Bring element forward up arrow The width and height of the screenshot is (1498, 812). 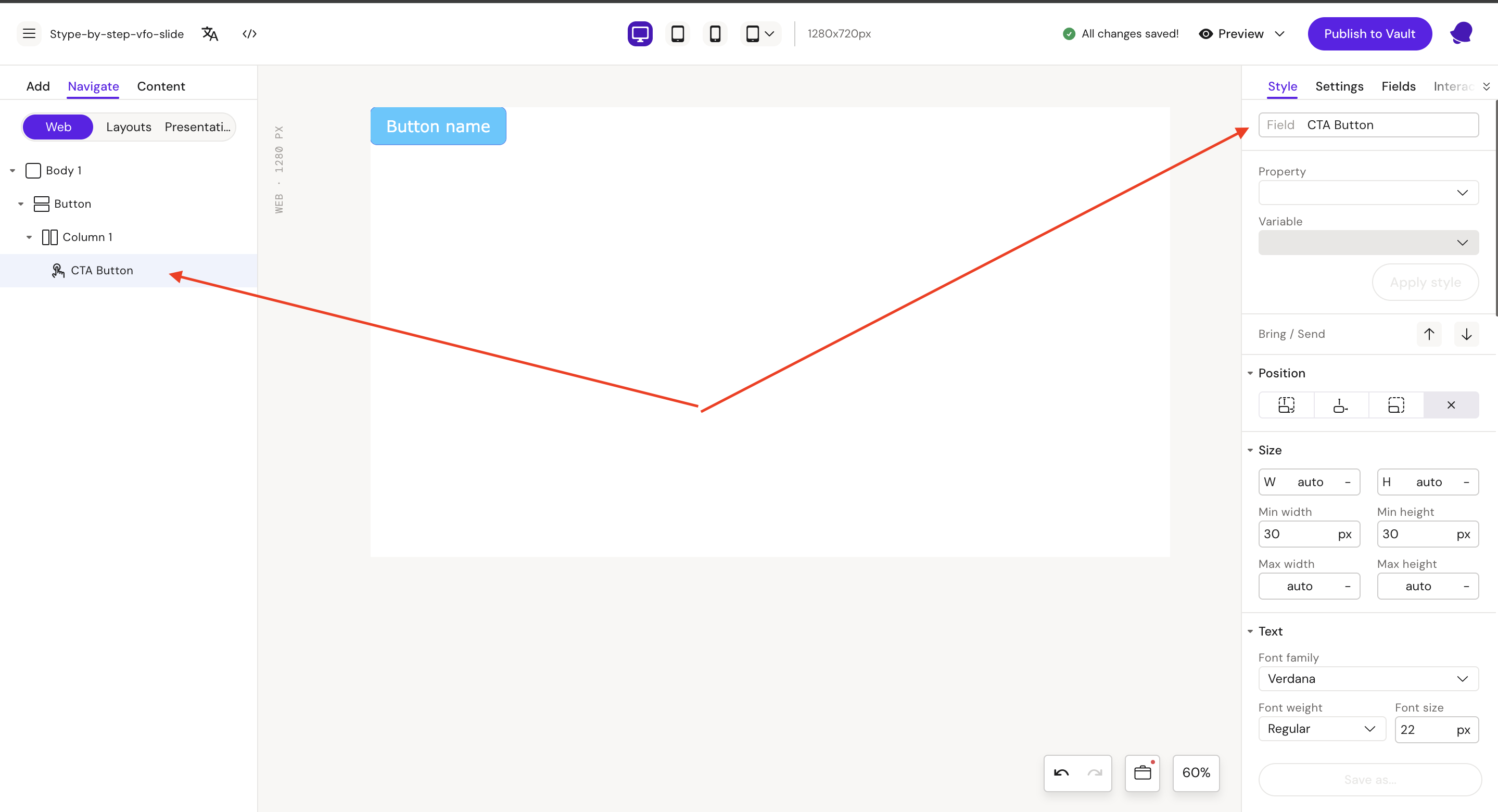1429,334
